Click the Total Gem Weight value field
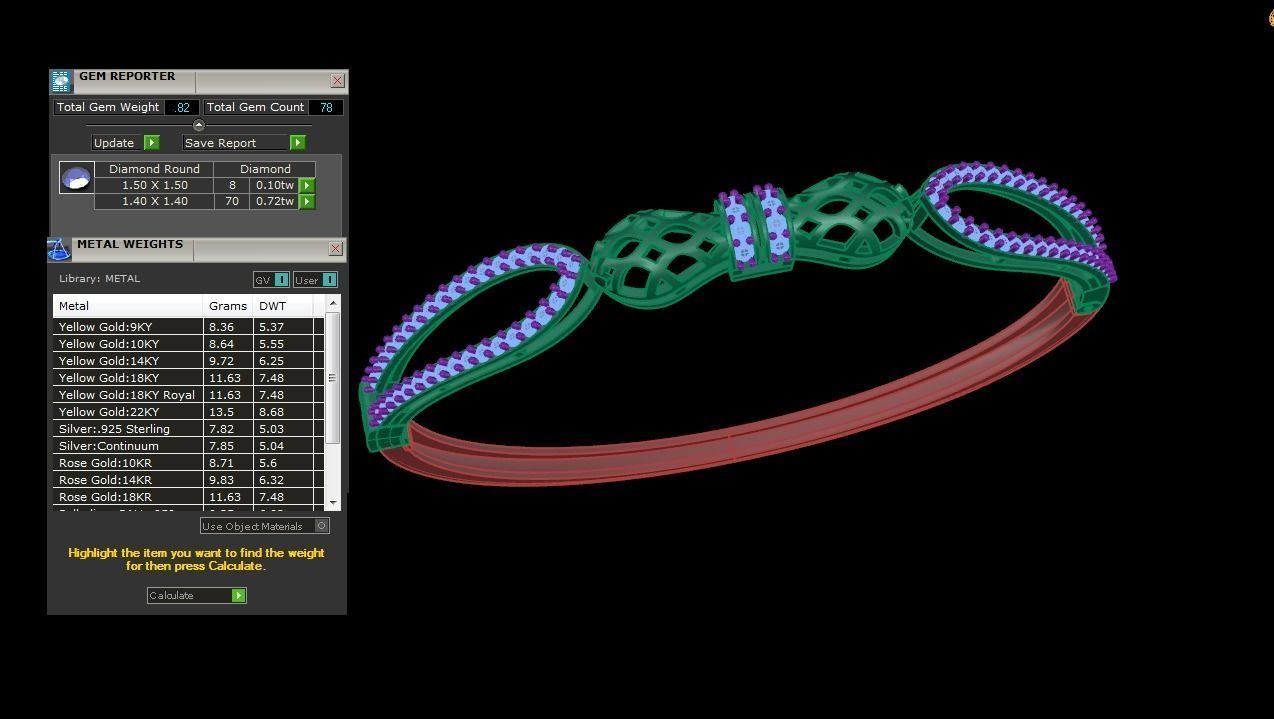Viewport: 1274px width, 719px height. (x=182, y=107)
